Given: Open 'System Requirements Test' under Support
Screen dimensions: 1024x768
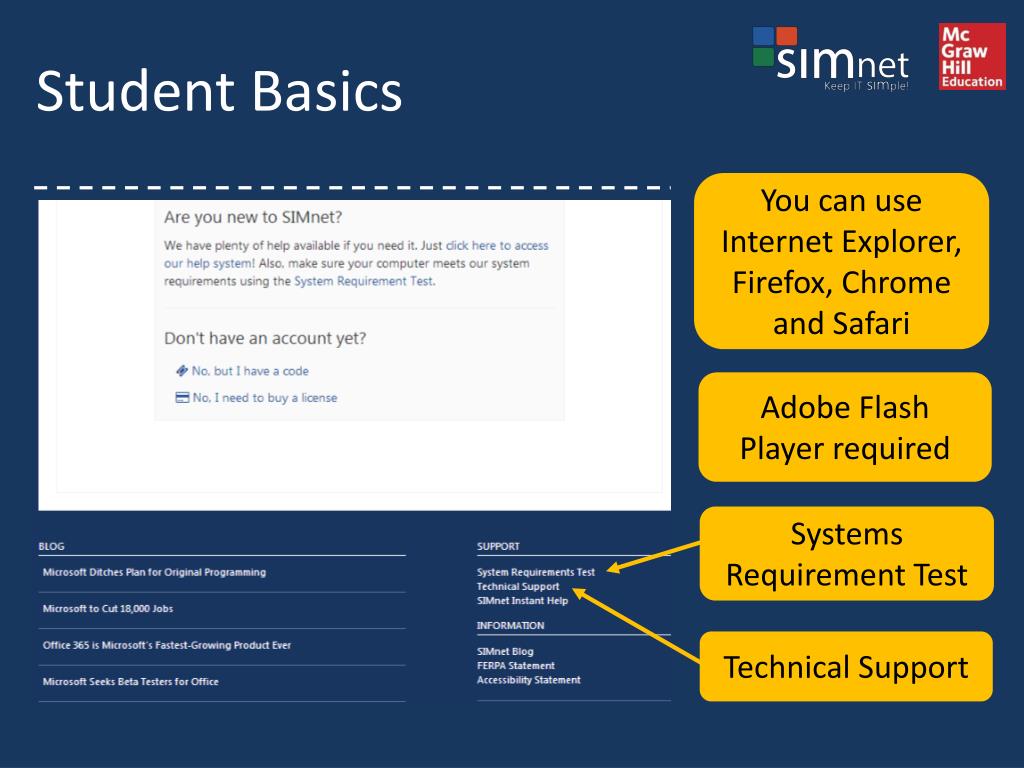Looking at the screenshot, I should coord(536,572).
